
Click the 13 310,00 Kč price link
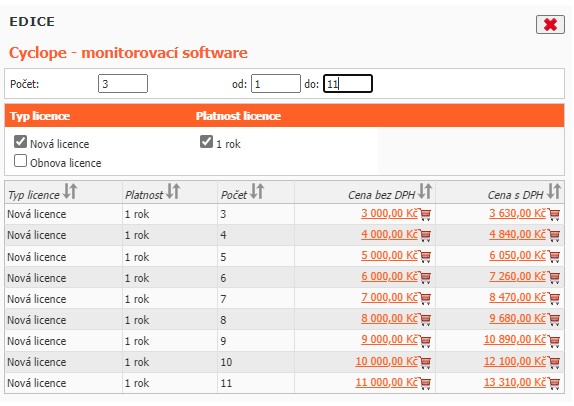(515, 382)
